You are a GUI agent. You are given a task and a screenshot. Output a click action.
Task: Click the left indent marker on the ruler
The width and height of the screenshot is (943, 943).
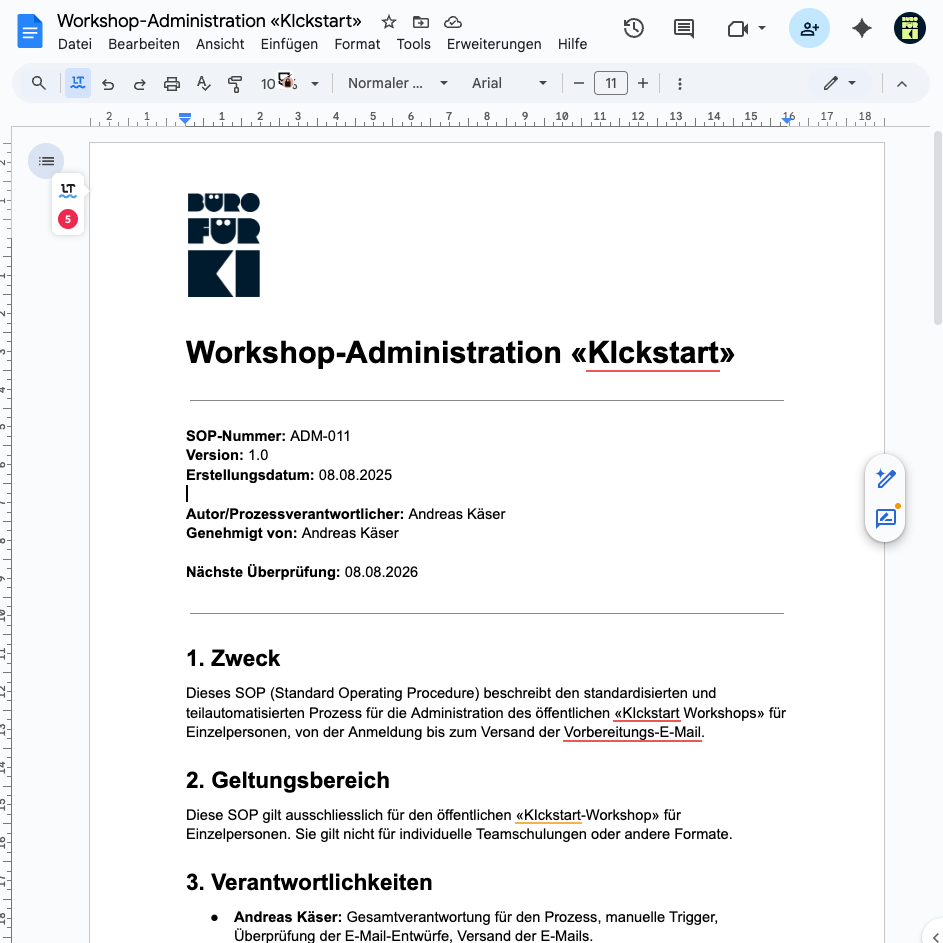185,119
